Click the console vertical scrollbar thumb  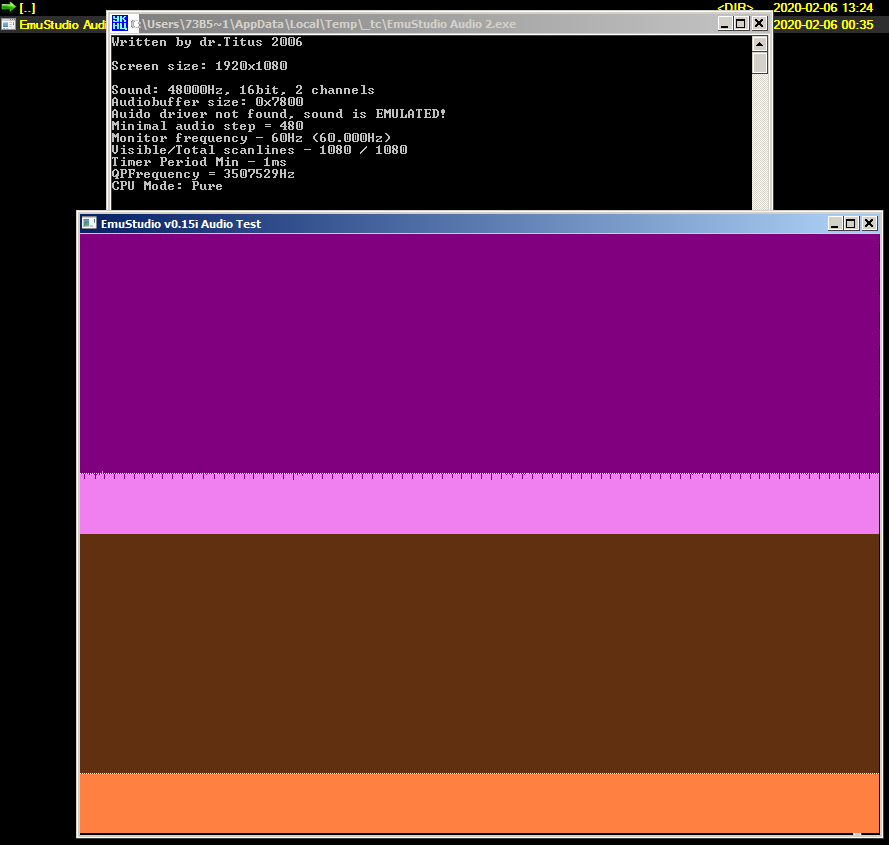pyautogui.click(x=760, y=62)
